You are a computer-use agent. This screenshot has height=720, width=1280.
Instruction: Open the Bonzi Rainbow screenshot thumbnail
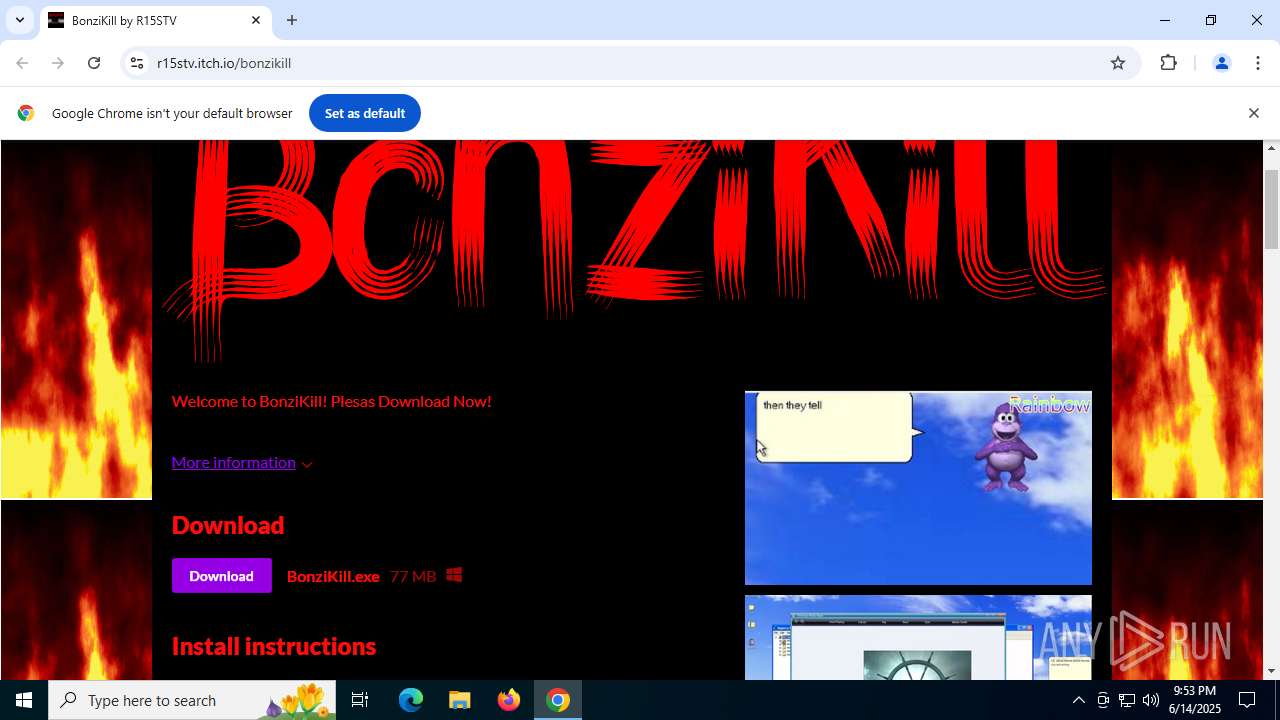coord(918,488)
